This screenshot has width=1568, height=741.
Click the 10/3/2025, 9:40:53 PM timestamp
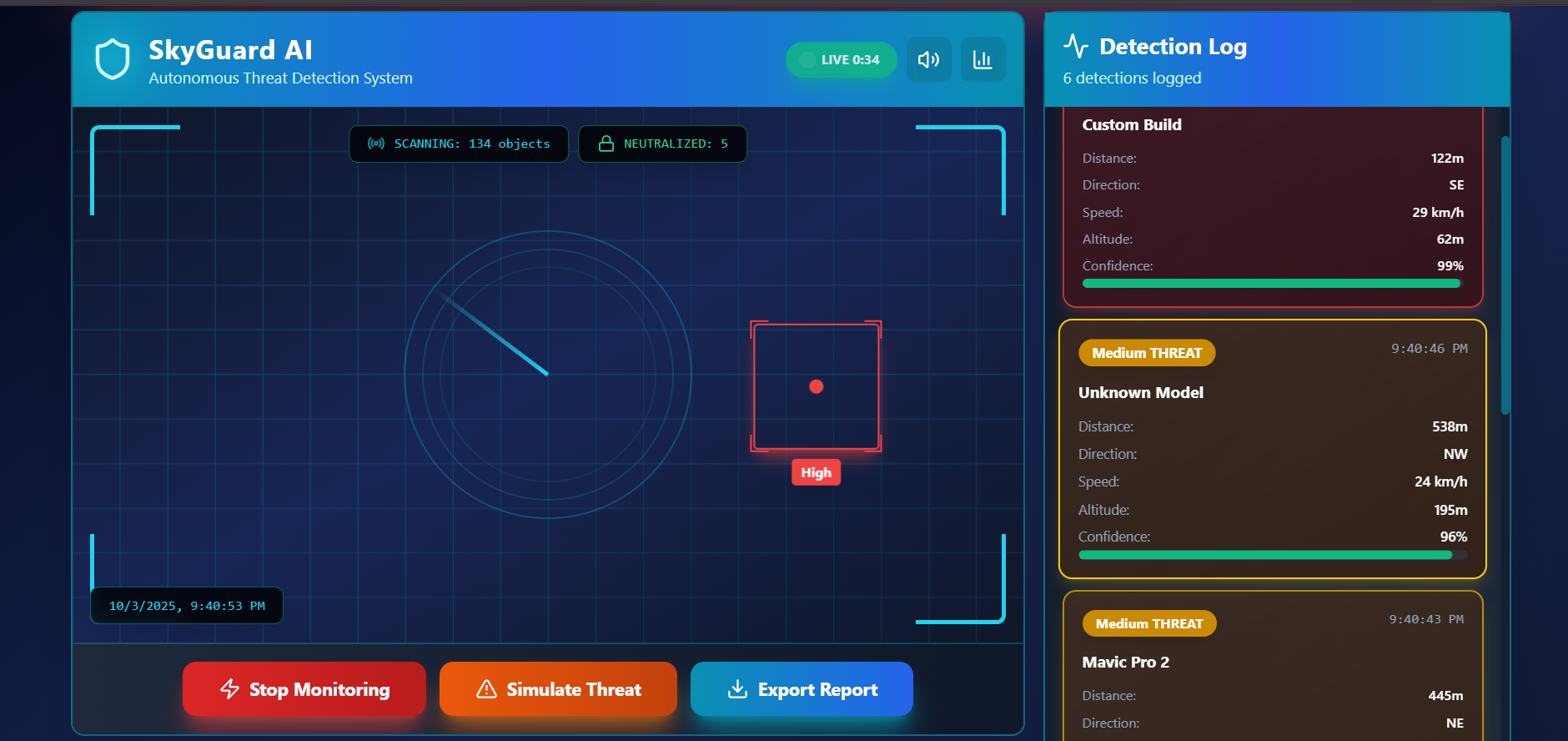coord(187,606)
